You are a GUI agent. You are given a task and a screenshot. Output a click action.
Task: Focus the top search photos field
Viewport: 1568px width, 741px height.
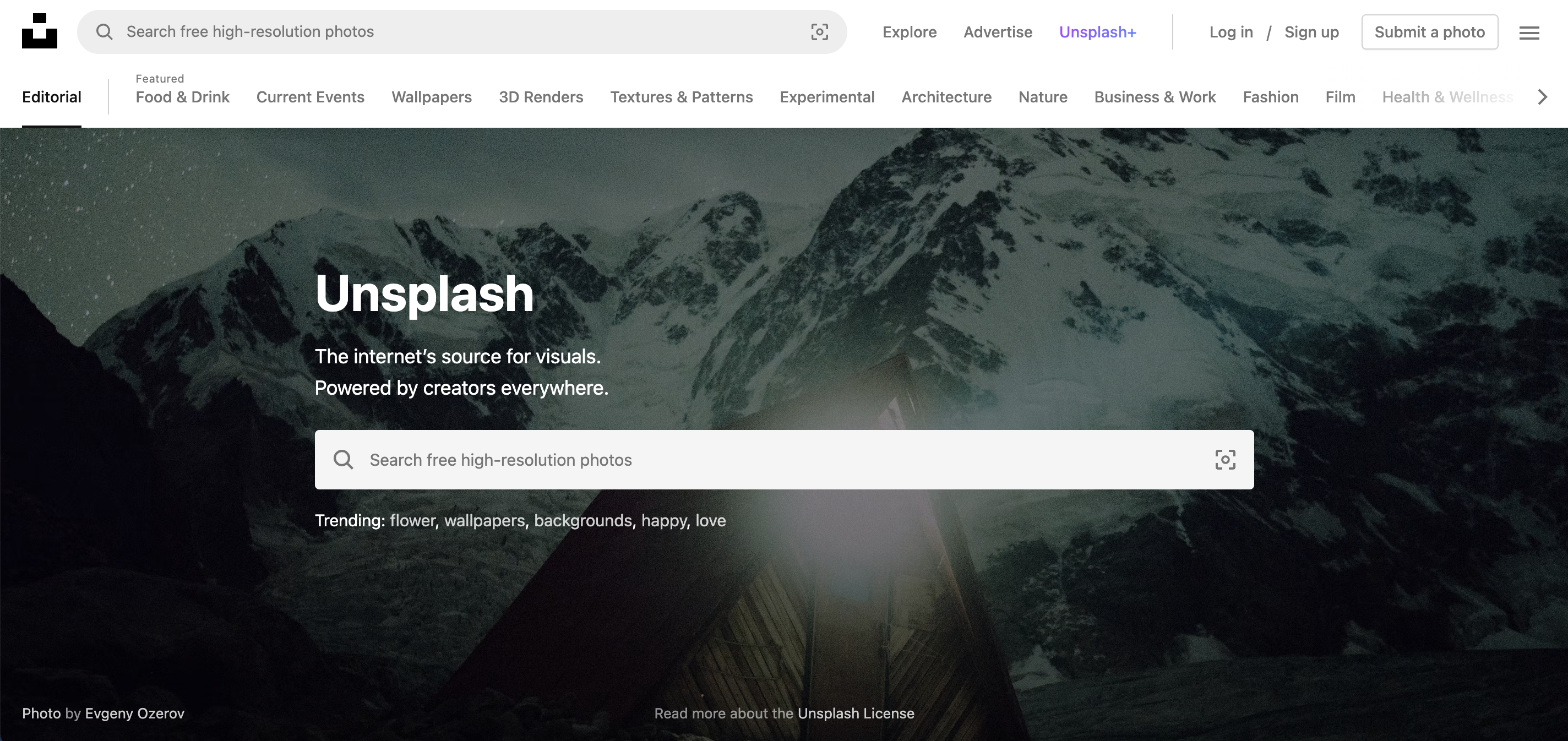tap(462, 32)
